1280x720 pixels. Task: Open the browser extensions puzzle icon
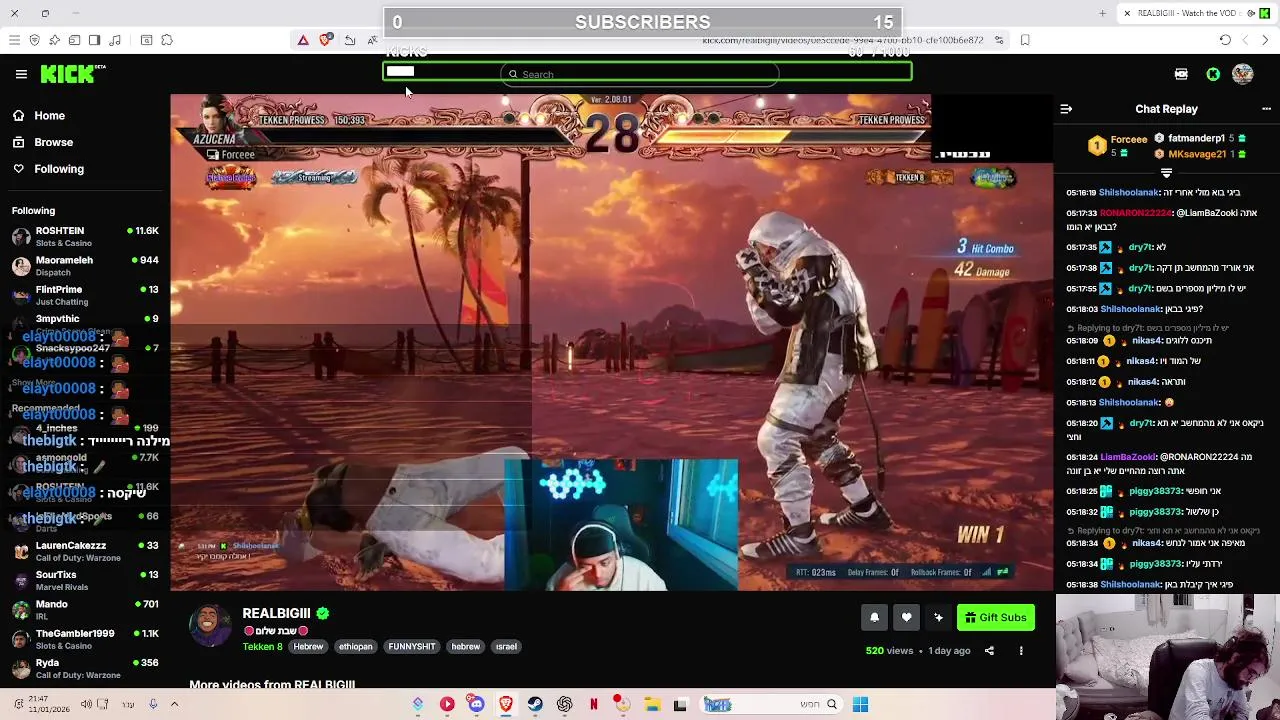[167, 40]
